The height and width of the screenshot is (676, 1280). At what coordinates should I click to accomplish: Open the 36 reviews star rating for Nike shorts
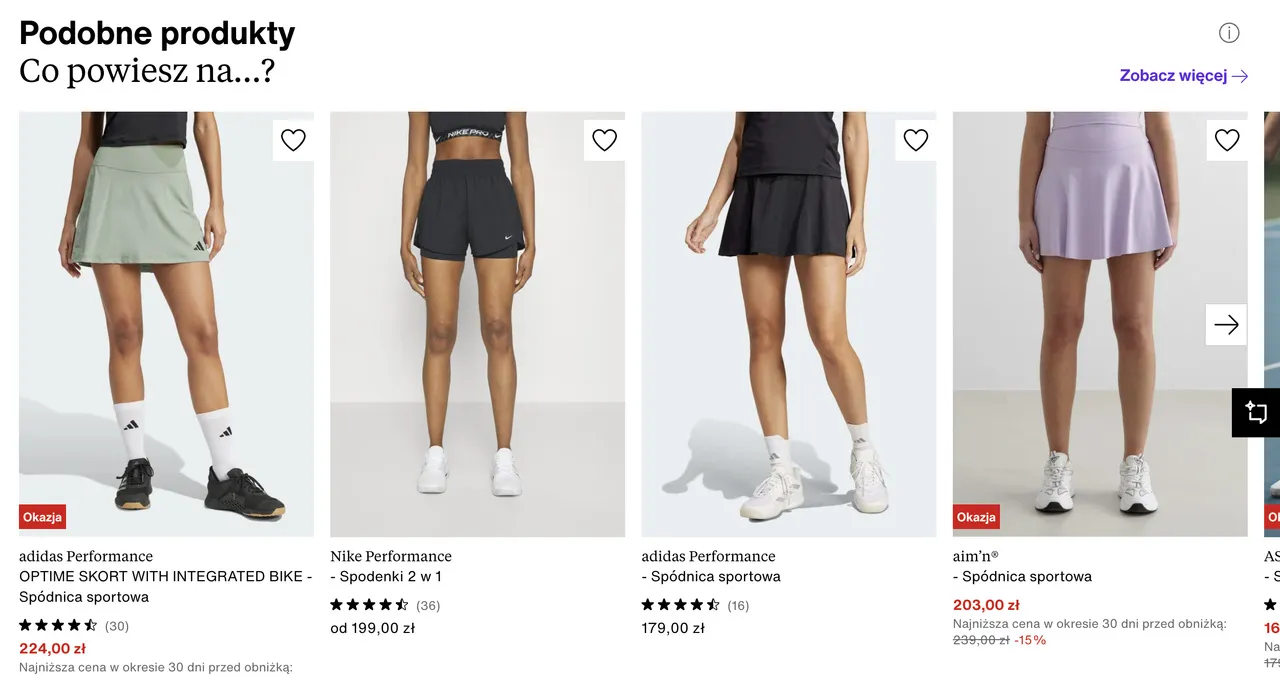(384, 605)
